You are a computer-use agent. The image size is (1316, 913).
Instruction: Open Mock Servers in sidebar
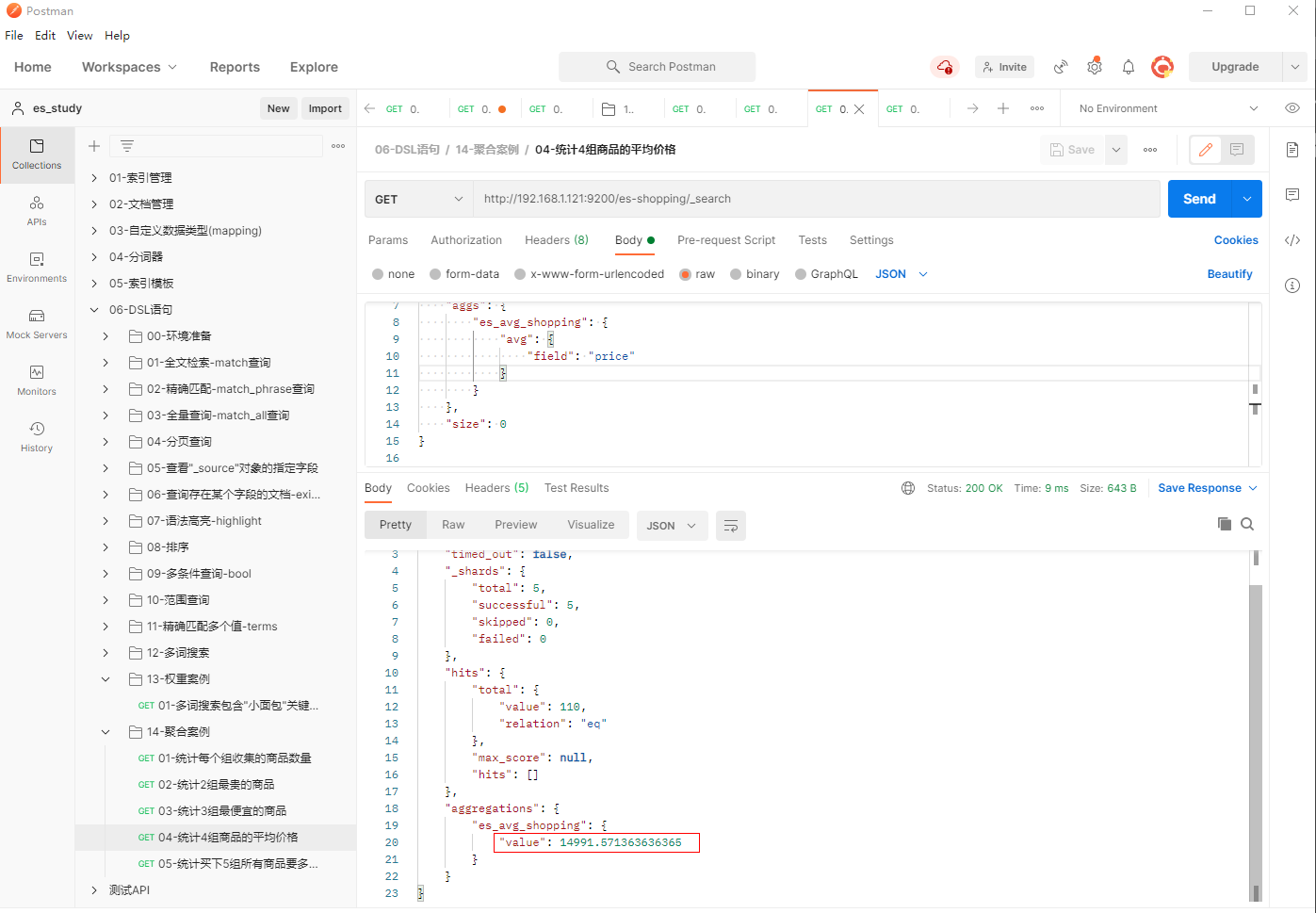(x=37, y=324)
